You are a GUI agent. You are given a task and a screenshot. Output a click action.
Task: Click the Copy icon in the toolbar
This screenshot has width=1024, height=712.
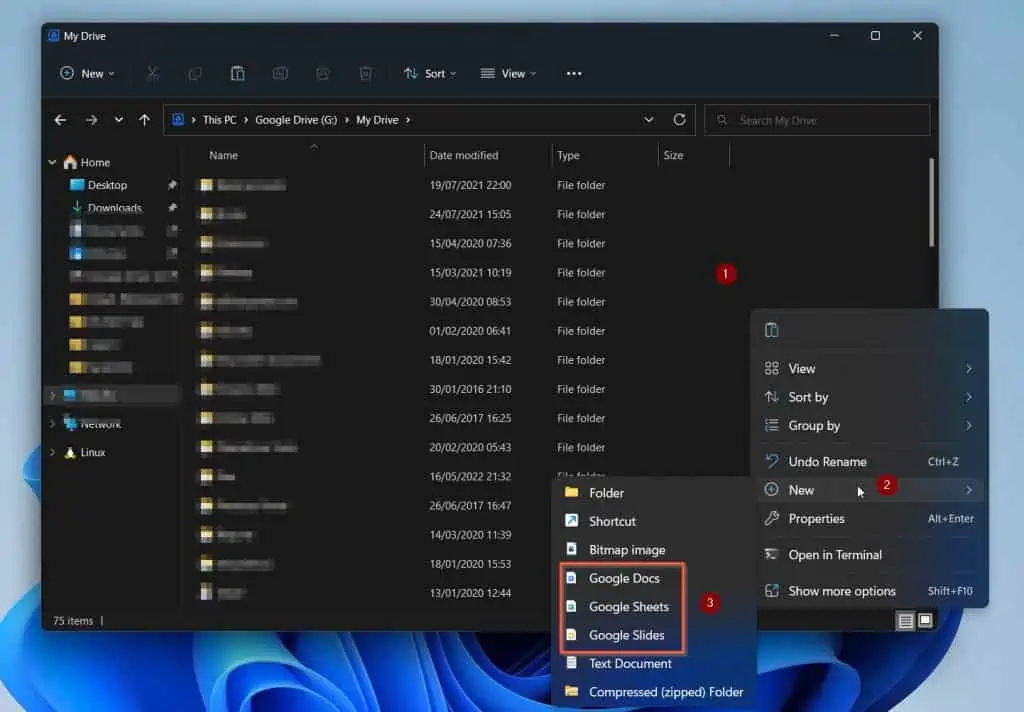point(195,73)
